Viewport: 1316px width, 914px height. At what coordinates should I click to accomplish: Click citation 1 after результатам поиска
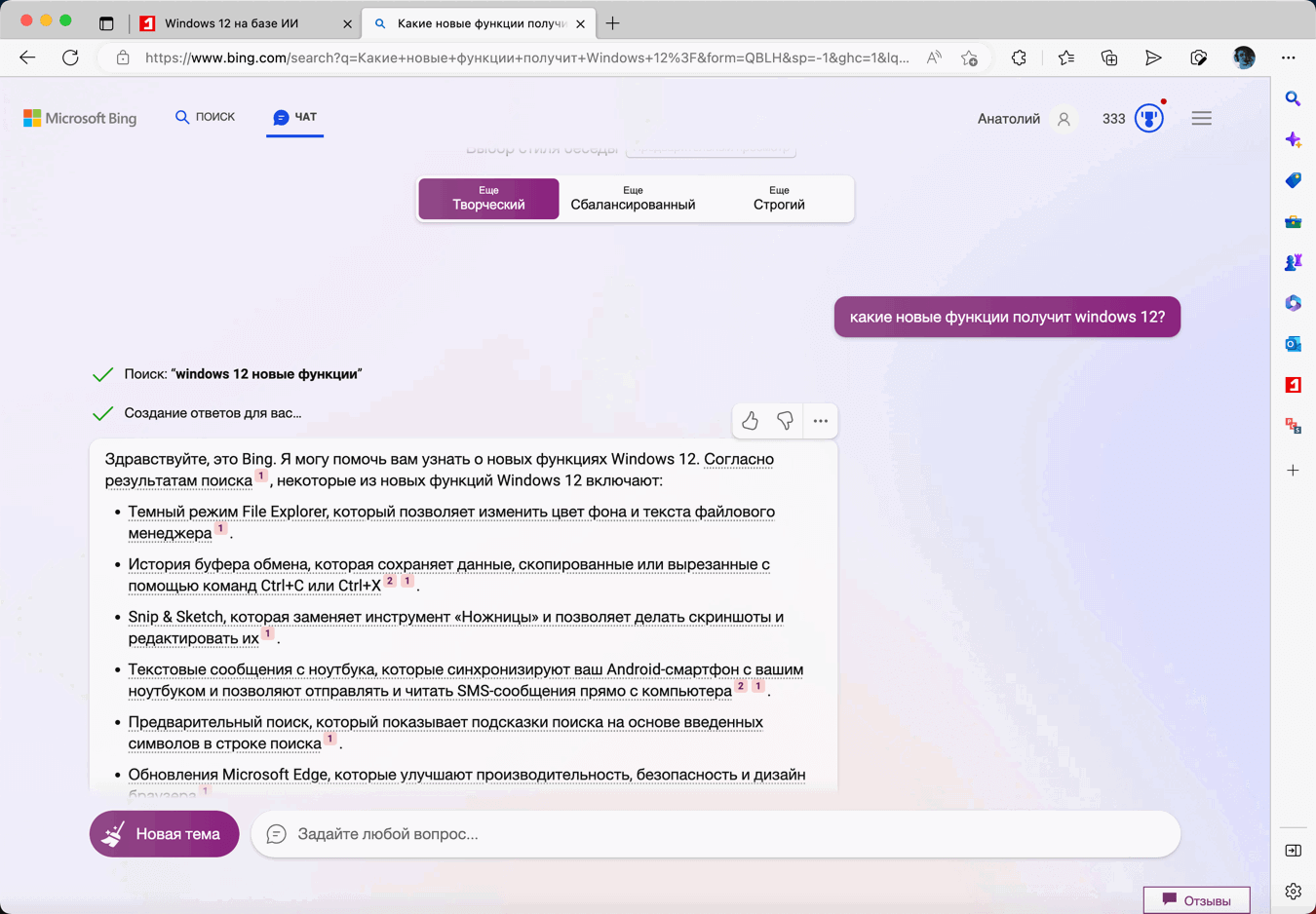tap(261, 476)
